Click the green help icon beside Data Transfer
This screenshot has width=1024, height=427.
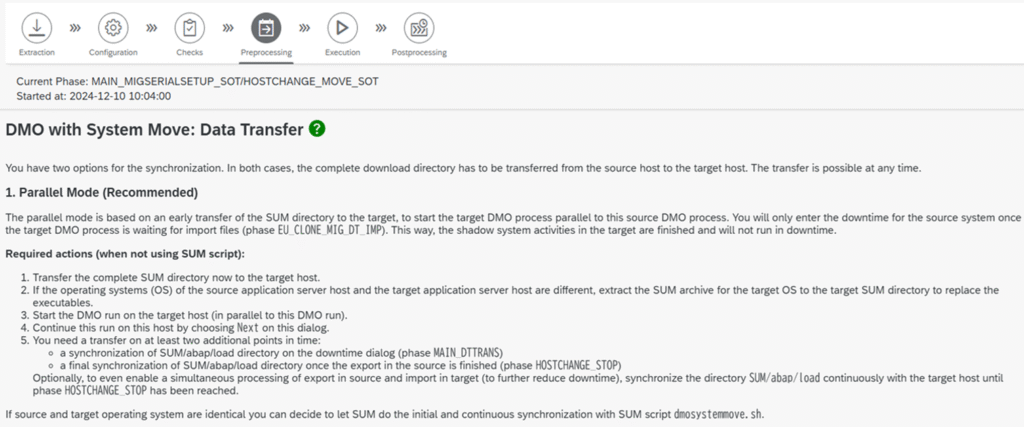click(317, 129)
